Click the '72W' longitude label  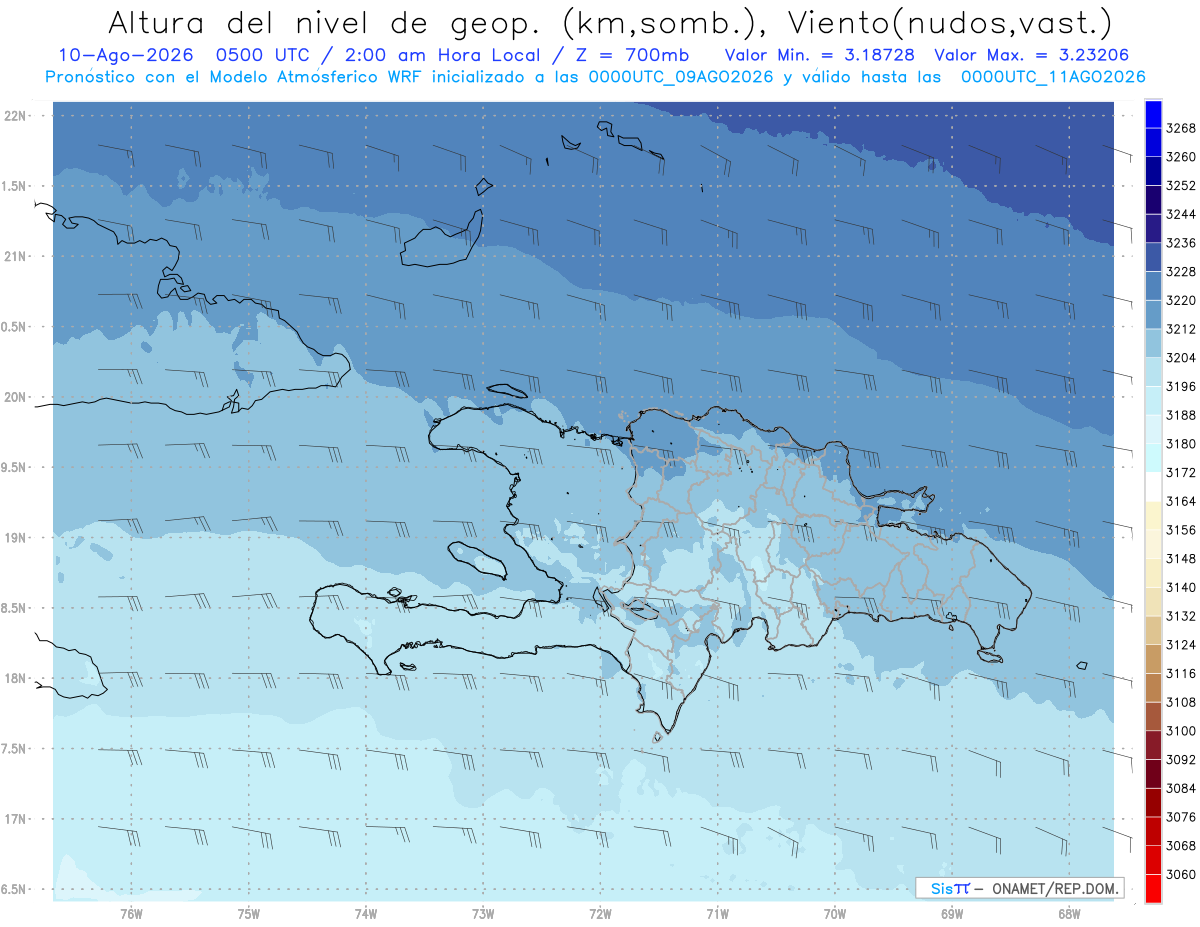(600, 914)
